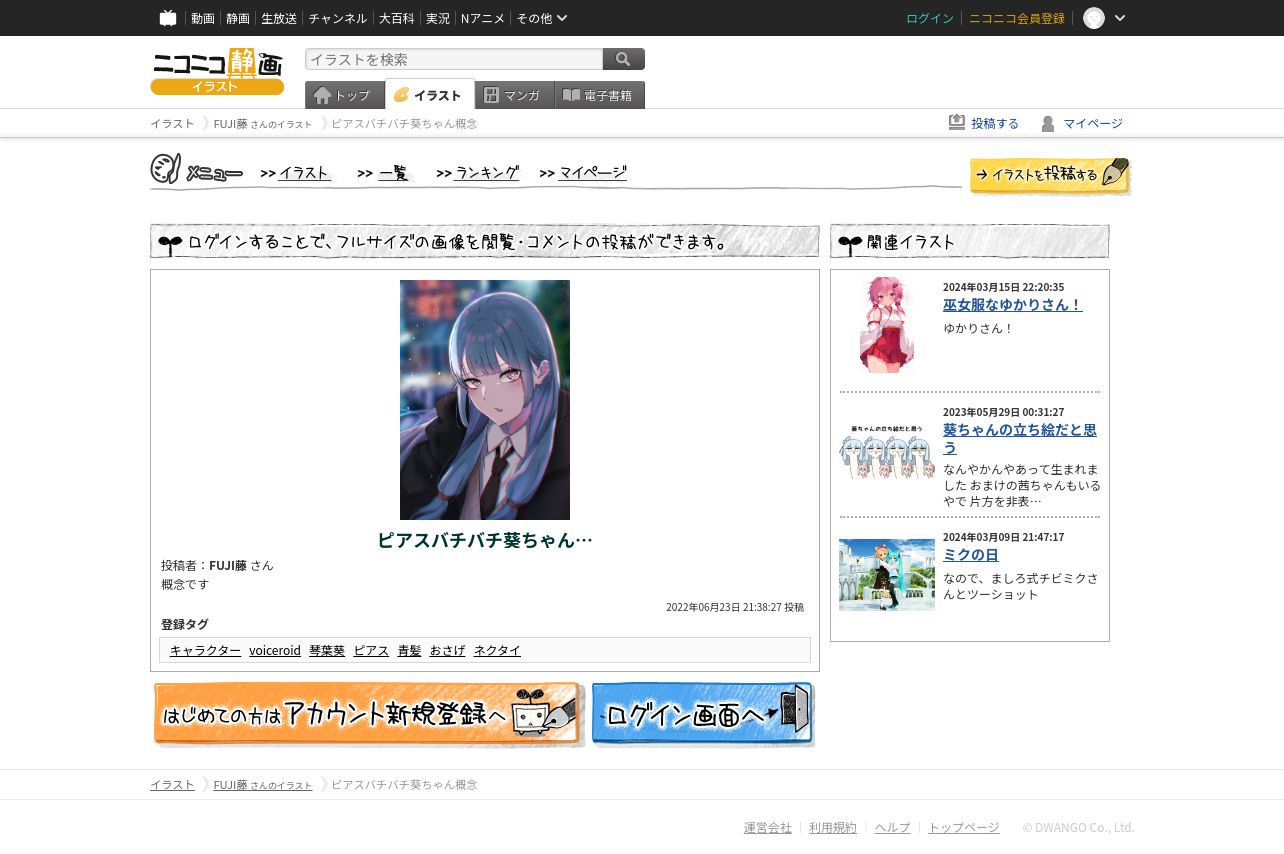Click the ピアスバチバチ葵ちゃん… title

click(x=485, y=540)
